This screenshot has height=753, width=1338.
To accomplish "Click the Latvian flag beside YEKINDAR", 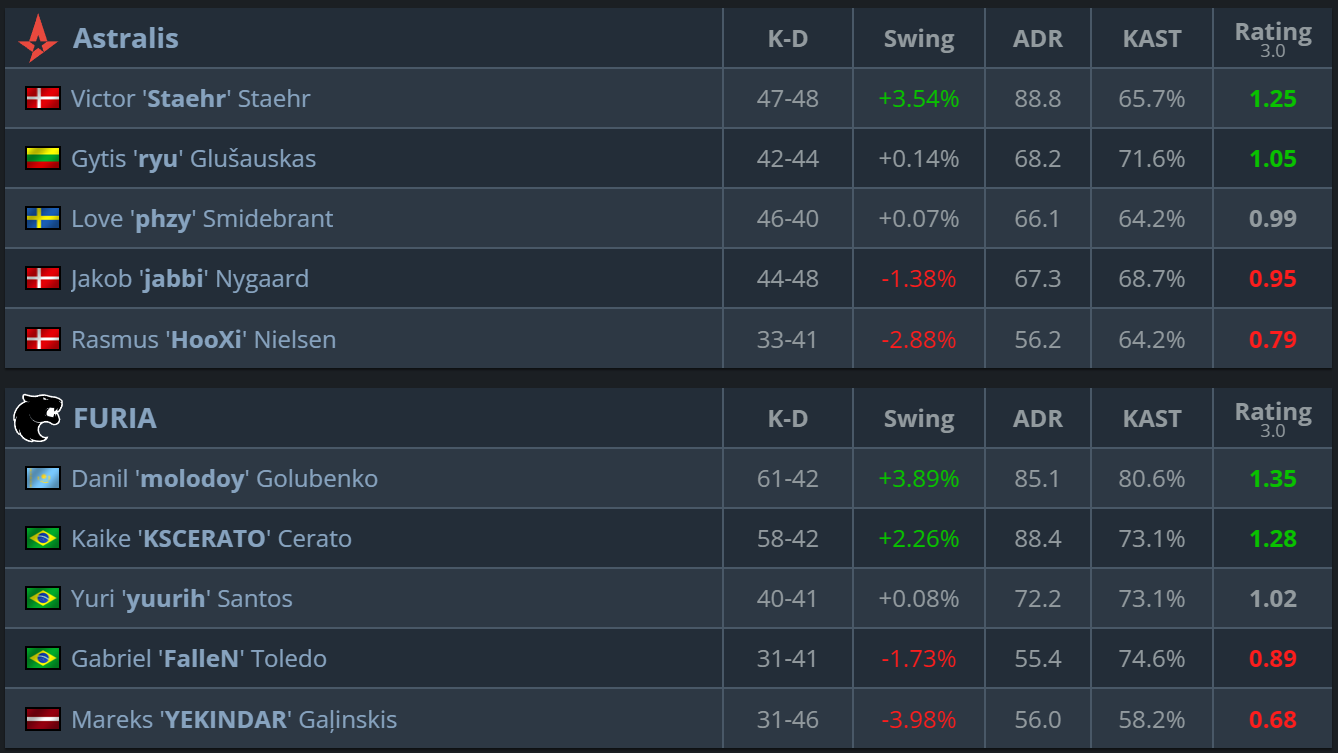I will click(x=43, y=719).
